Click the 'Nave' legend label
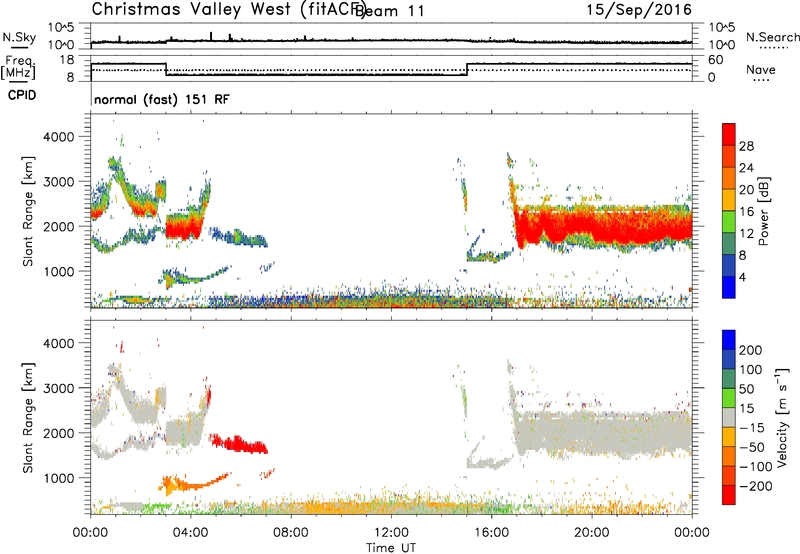800x554 pixels. 761,70
